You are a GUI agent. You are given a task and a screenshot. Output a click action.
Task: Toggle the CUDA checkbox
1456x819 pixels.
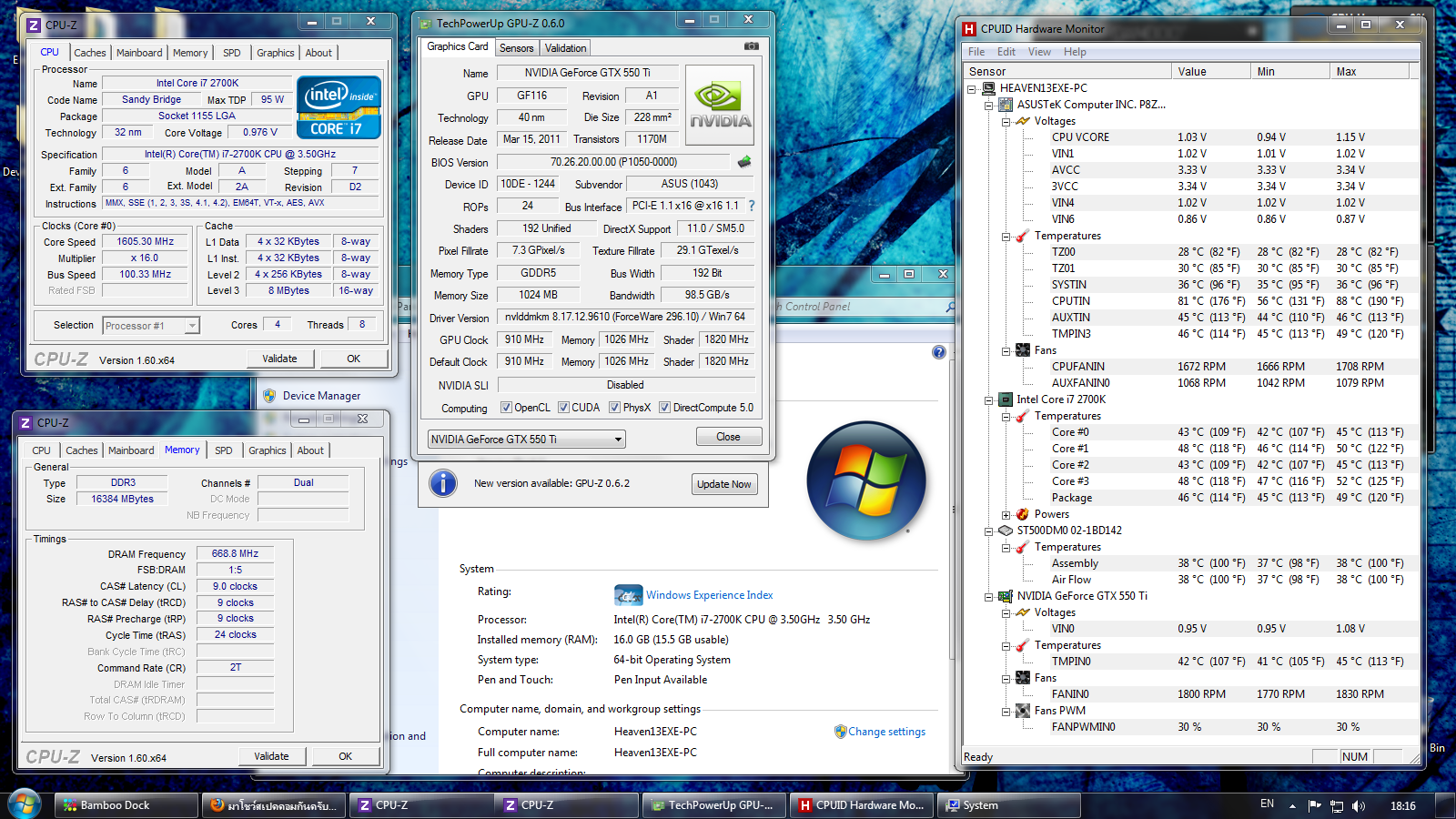pyautogui.click(x=563, y=408)
